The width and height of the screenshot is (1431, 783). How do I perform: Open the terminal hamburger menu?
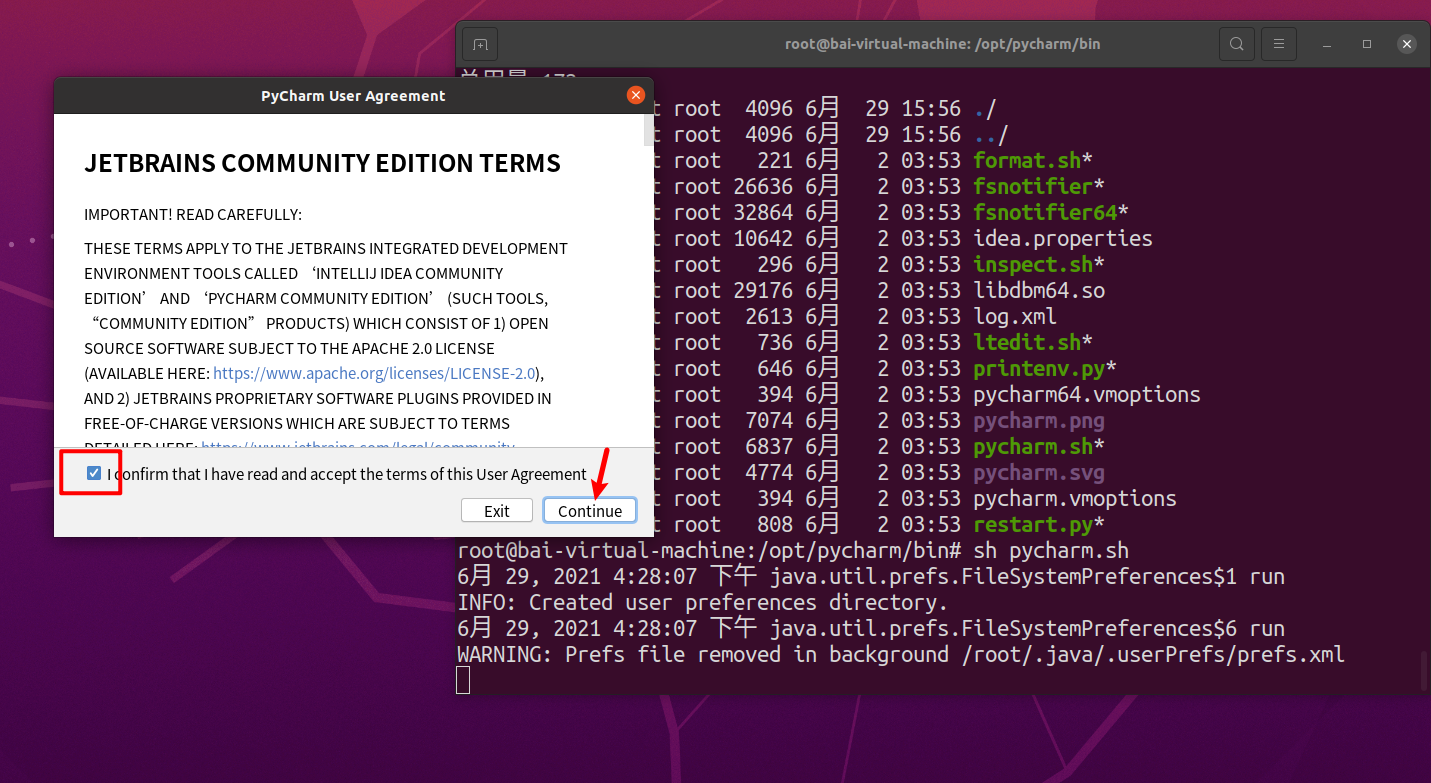1279,44
